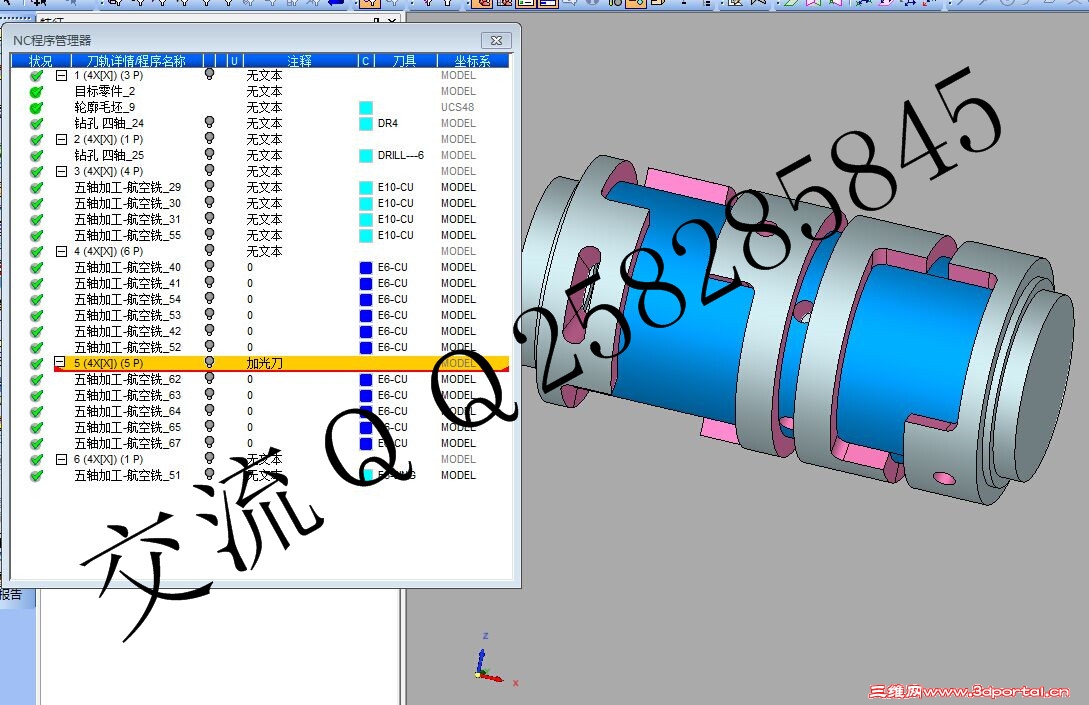This screenshot has height=705, width=1089.
Task: Toggle light bulb for 钻孔 四轴_25
Action: [x=209, y=154]
